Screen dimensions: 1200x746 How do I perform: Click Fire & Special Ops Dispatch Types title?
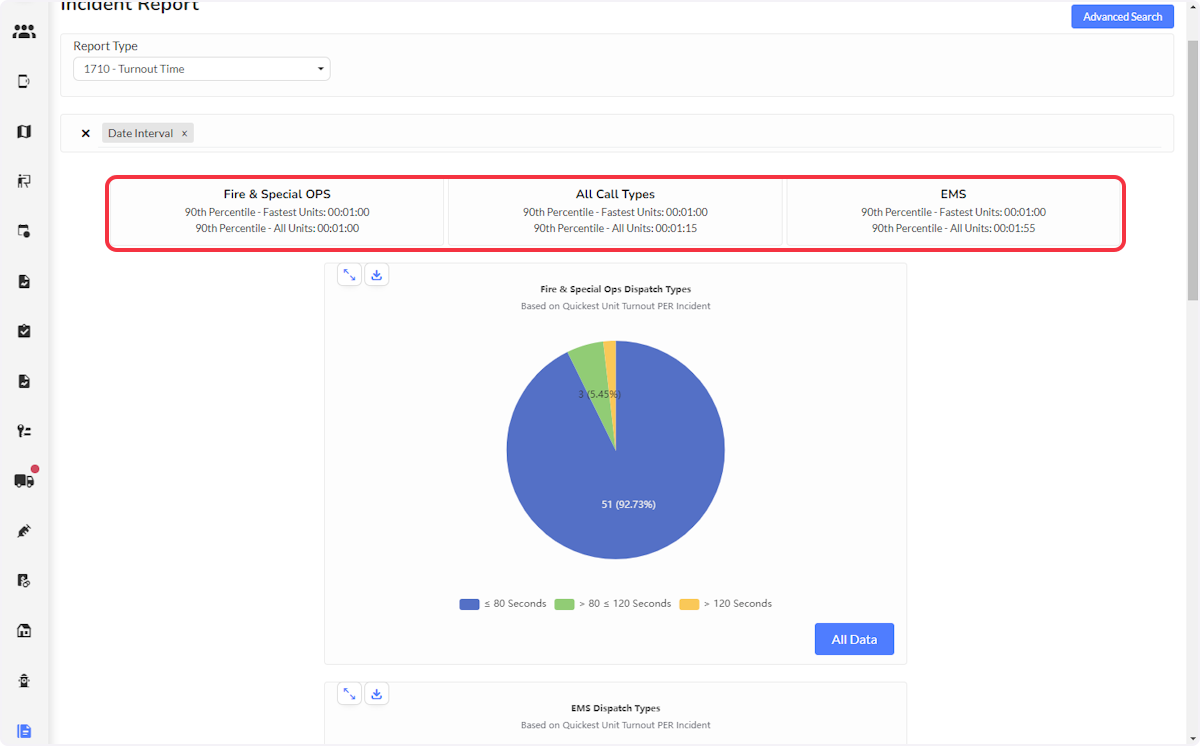coord(615,289)
